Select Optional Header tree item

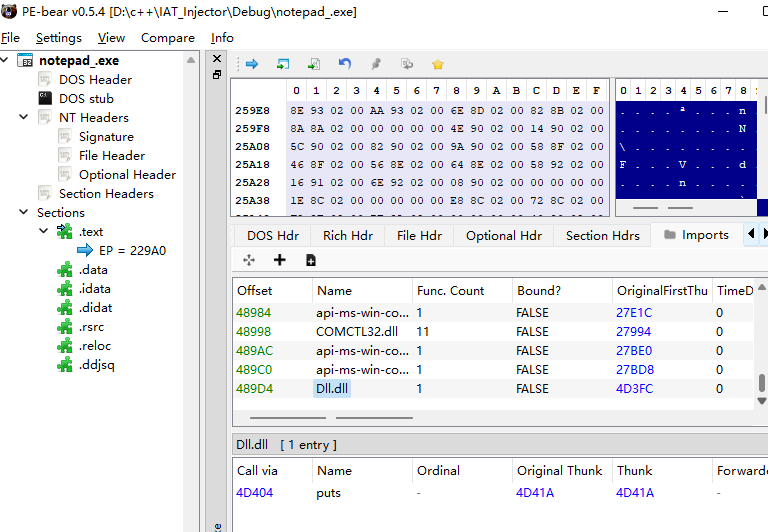pos(127,174)
